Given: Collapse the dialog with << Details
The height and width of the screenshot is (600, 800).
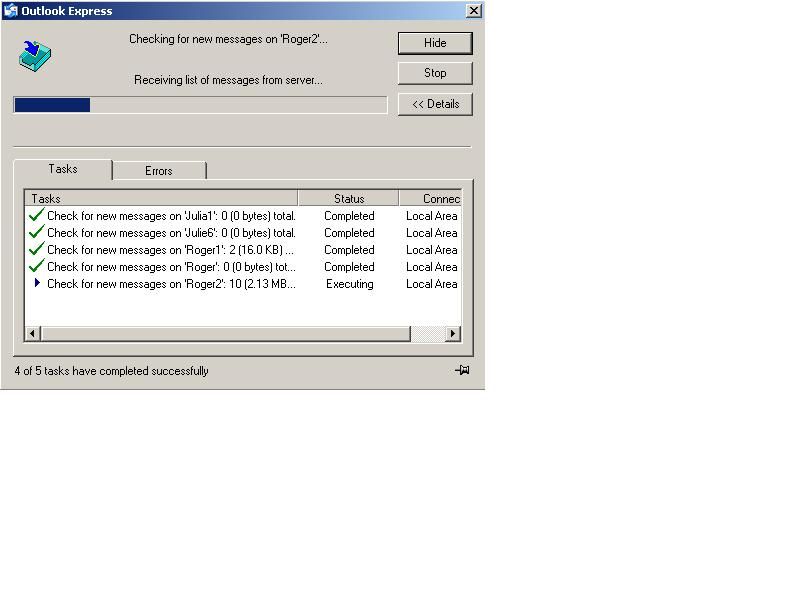Looking at the screenshot, I should coord(435,104).
